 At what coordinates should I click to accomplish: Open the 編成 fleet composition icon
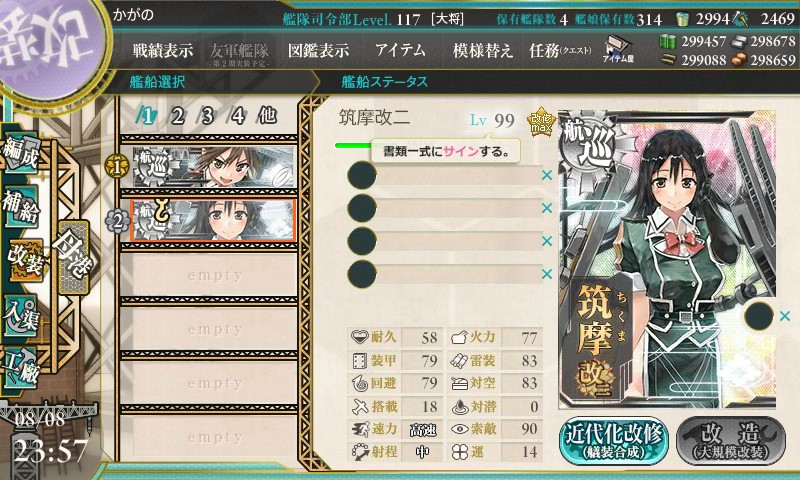[21, 153]
